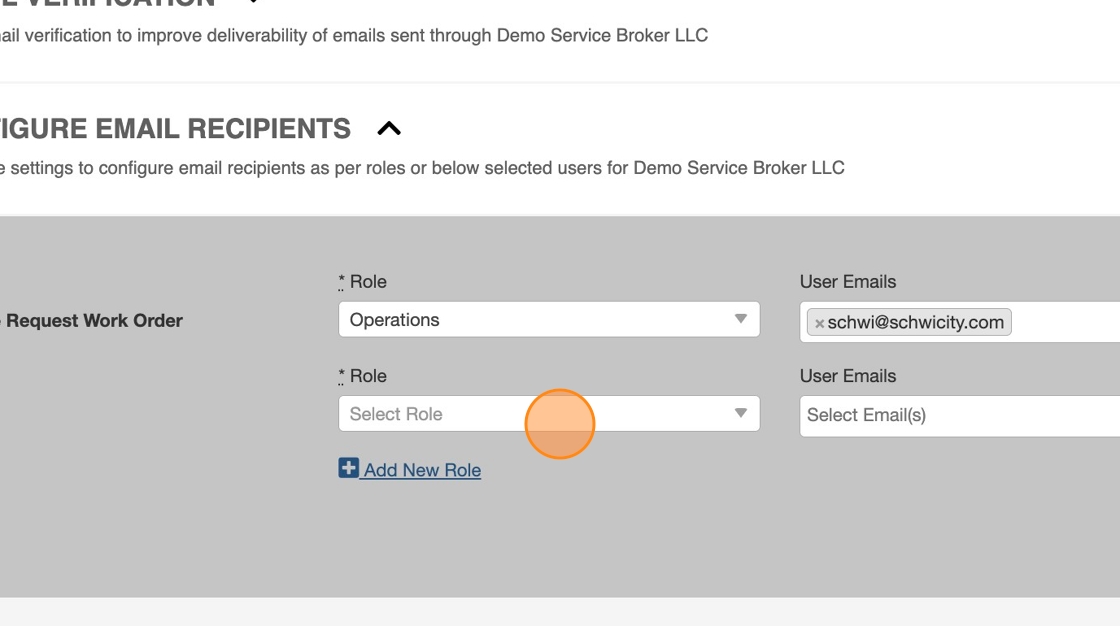This screenshot has height=626, width=1120.
Task: Click the Request Work Order label
Action: tap(94, 321)
